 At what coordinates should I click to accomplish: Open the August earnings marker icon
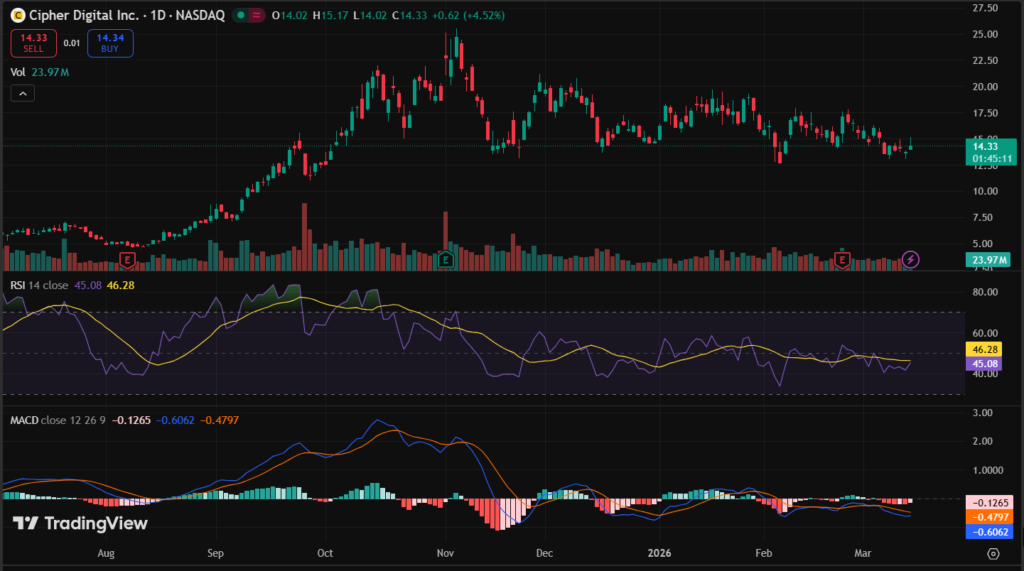point(127,260)
